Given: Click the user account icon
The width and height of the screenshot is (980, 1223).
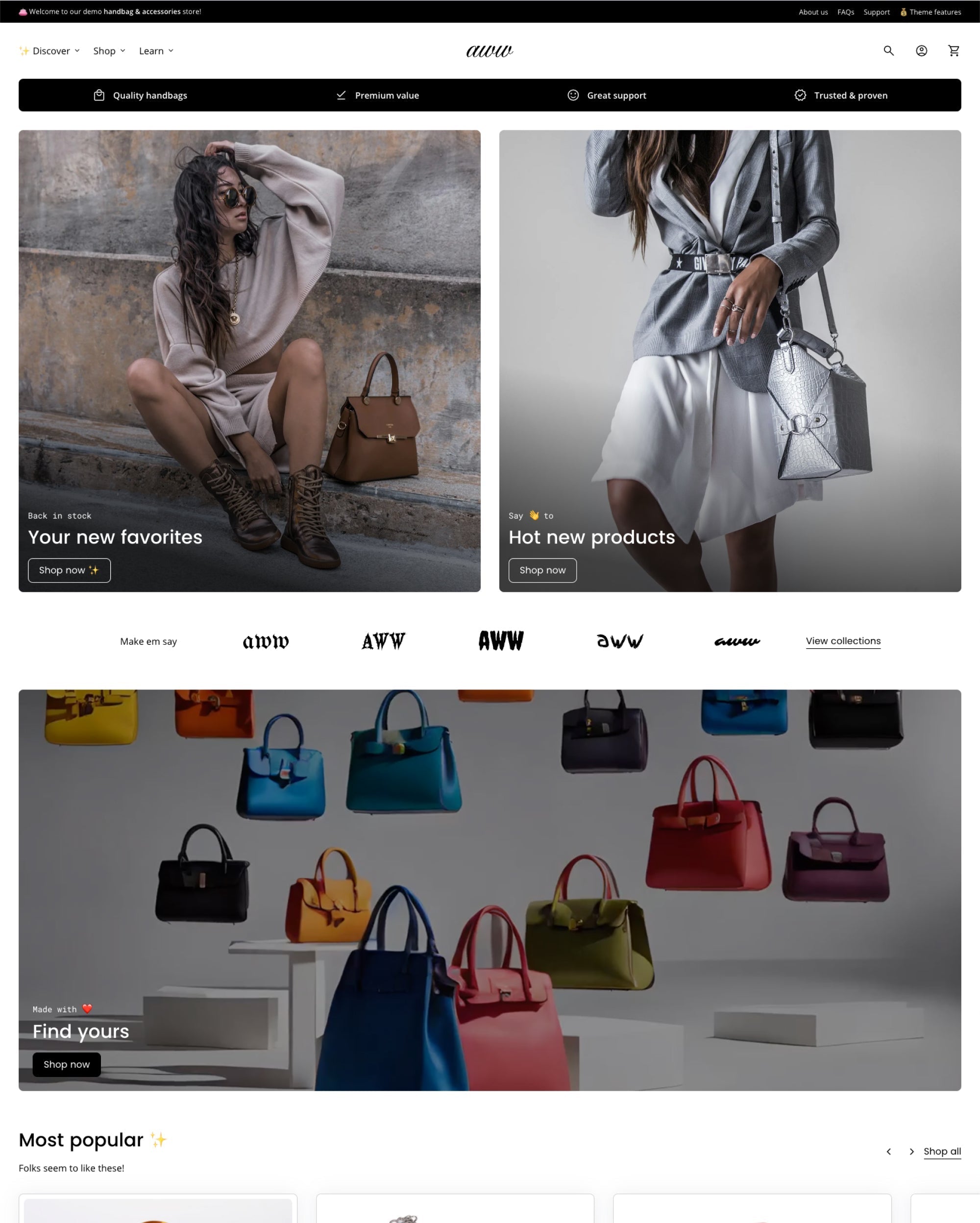Looking at the screenshot, I should click(x=920, y=50).
